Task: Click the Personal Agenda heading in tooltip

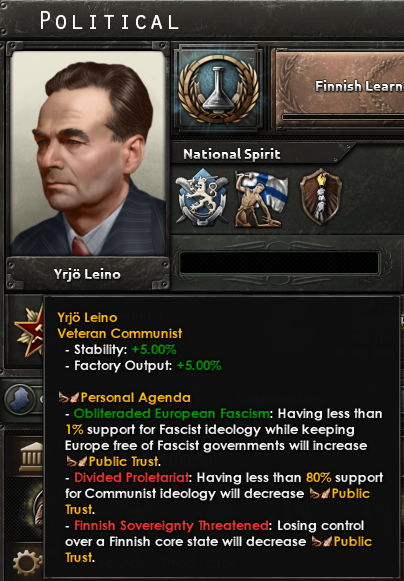Action: click(x=135, y=398)
